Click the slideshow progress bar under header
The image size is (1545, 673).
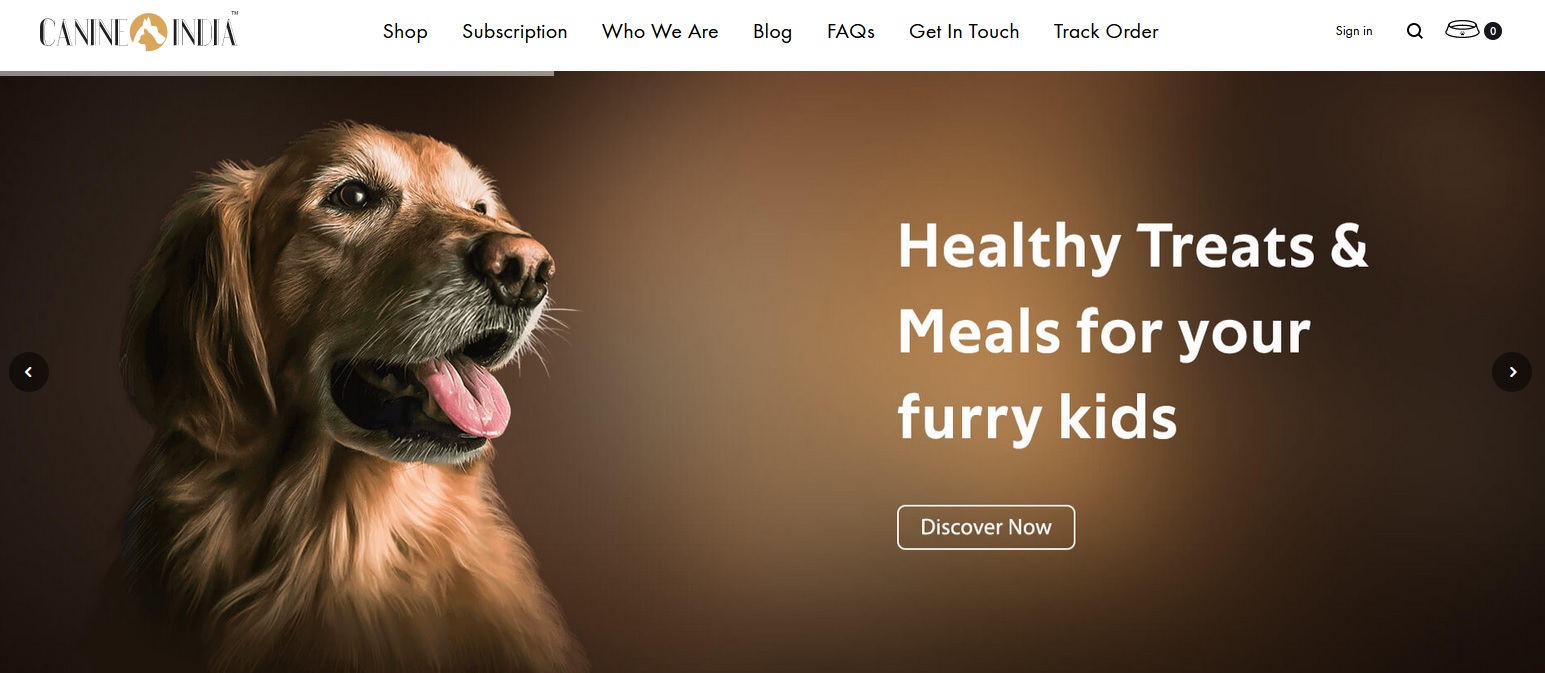pos(277,73)
